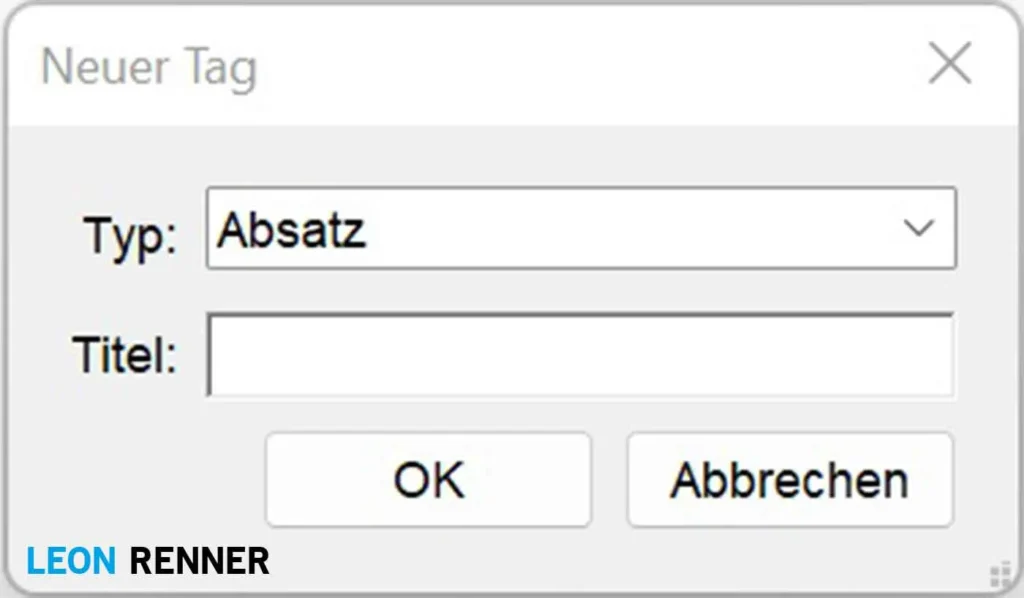Close the Neuer Tag dialog
This screenshot has height=598, width=1024.
click(x=949, y=66)
